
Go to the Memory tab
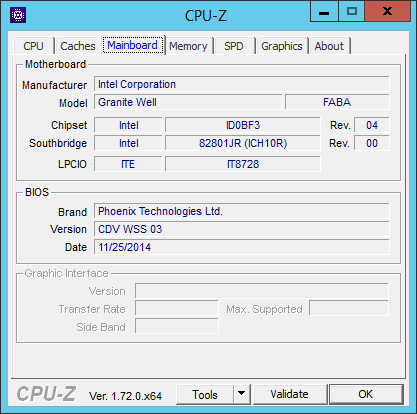click(x=188, y=46)
